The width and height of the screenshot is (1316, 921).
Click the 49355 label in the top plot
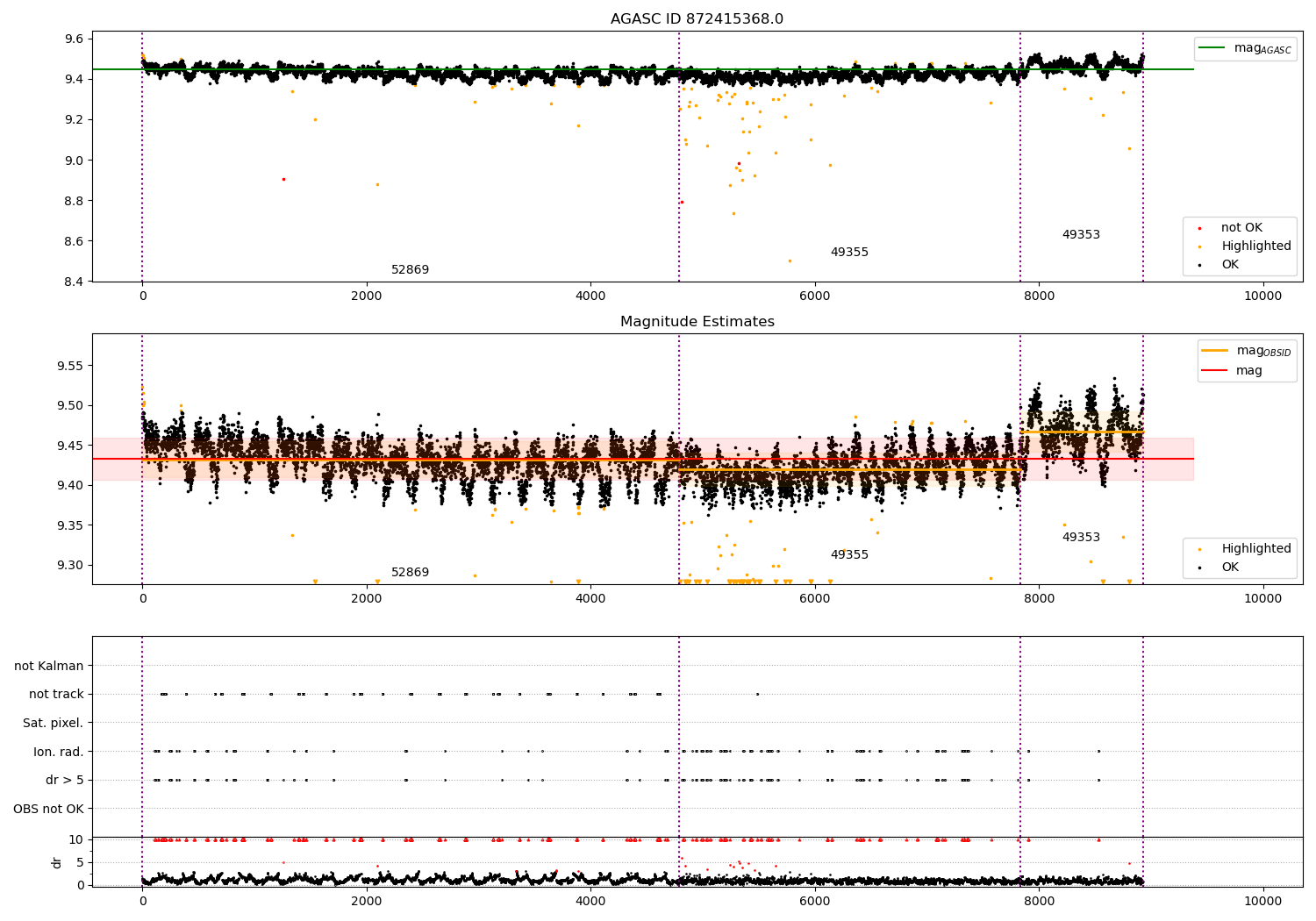(849, 253)
